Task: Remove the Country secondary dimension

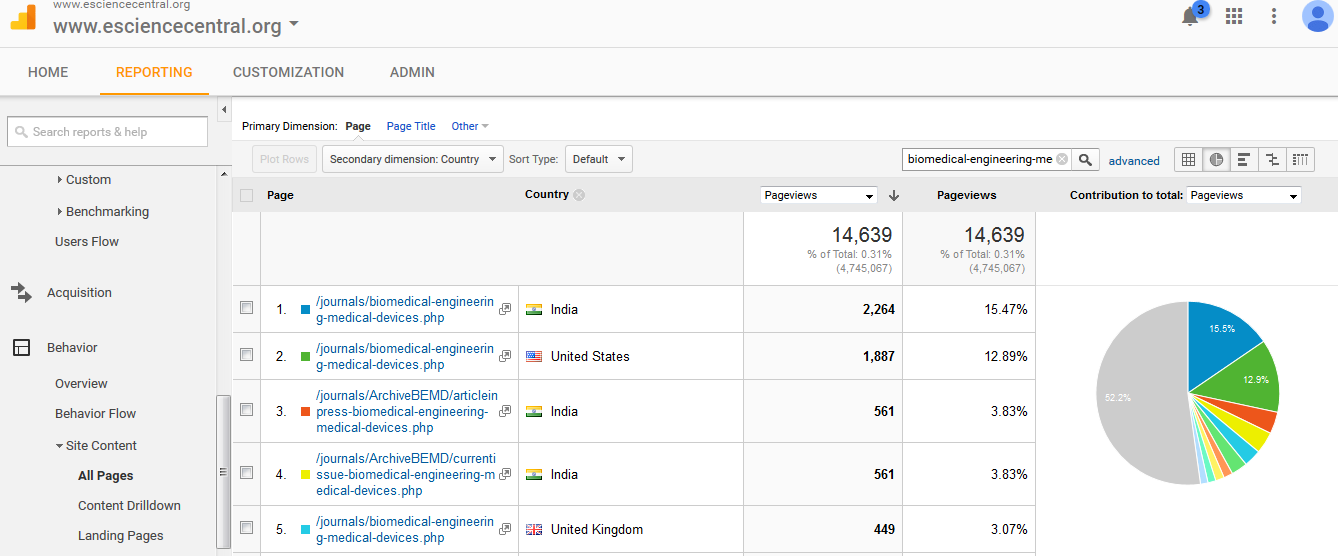Action: (x=579, y=195)
